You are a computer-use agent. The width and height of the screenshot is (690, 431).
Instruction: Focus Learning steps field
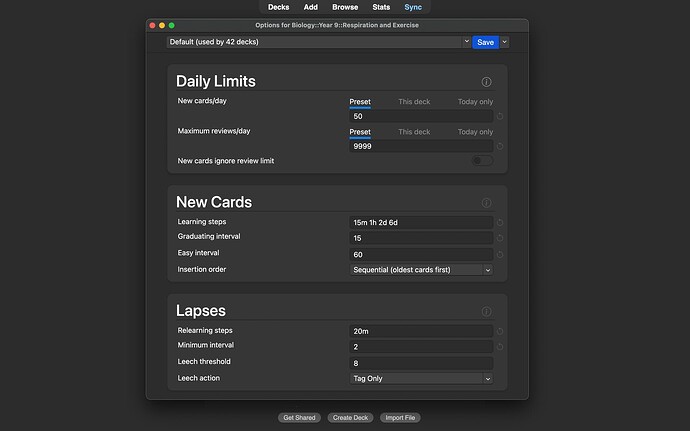(421, 222)
